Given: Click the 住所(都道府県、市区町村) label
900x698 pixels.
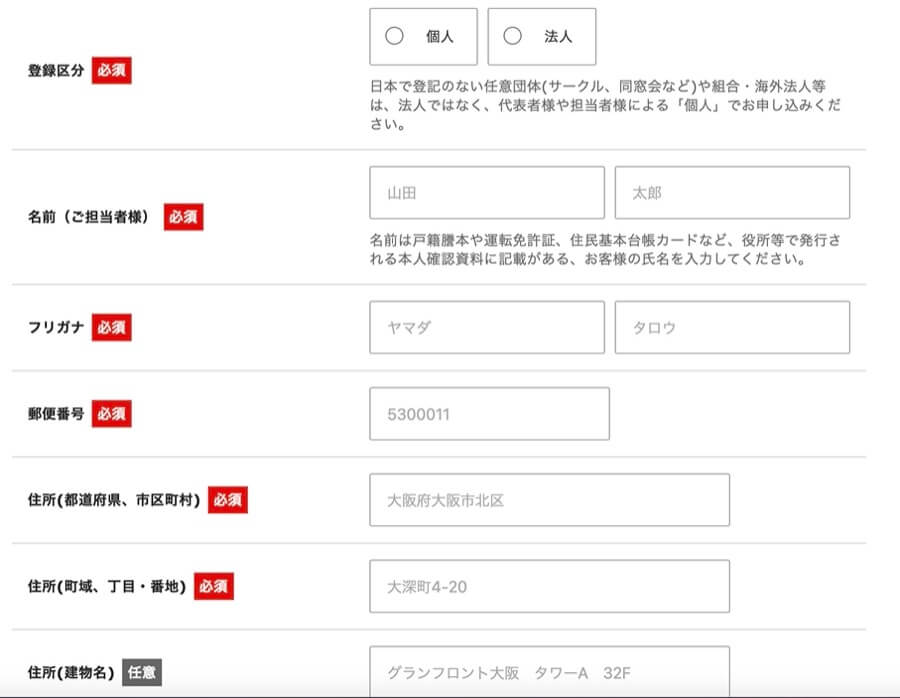Looking at the screenshot, I should click(114, 500).
